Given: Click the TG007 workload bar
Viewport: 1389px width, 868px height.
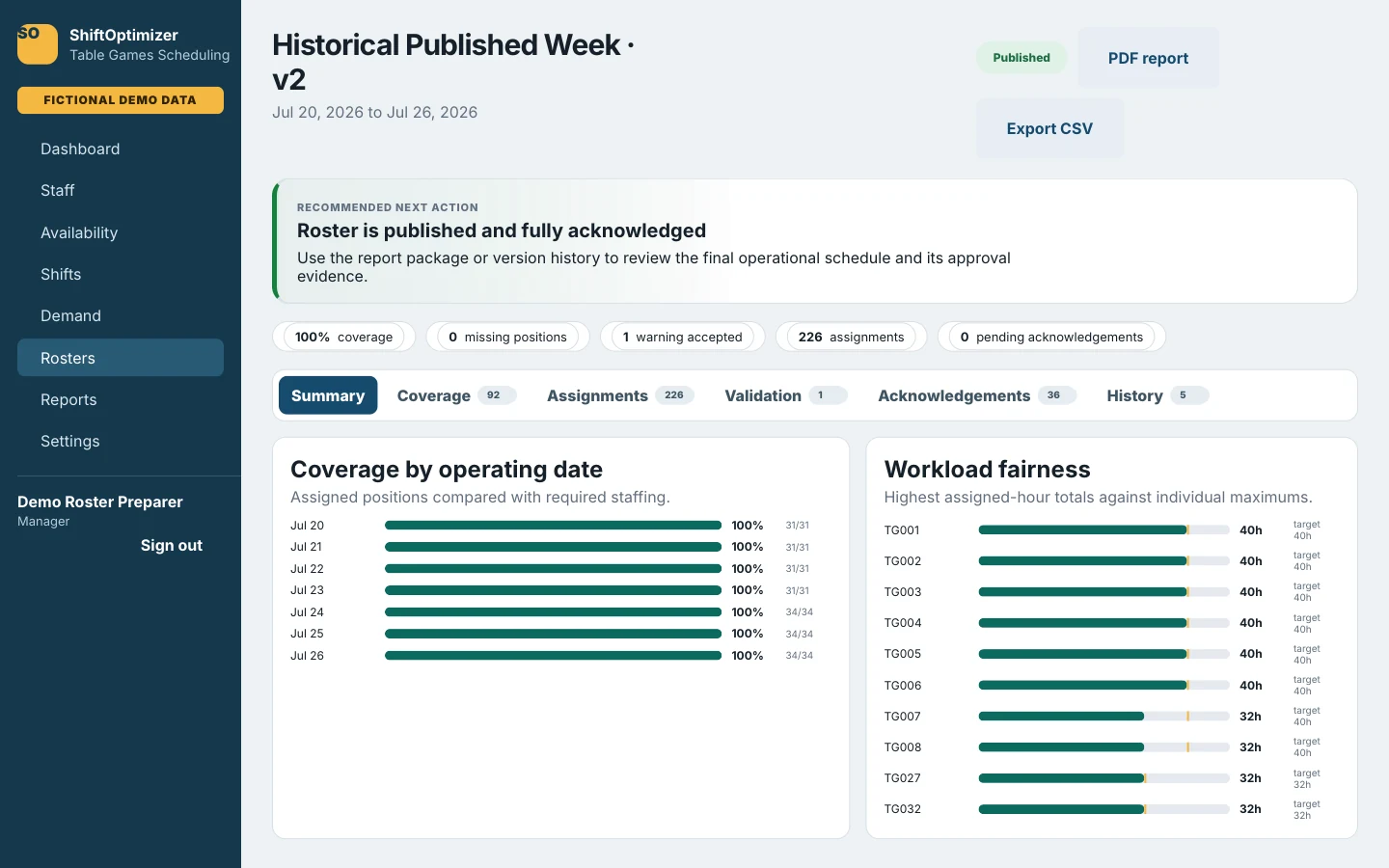Looking at the screenshot, I should [x=1103, y=717].
